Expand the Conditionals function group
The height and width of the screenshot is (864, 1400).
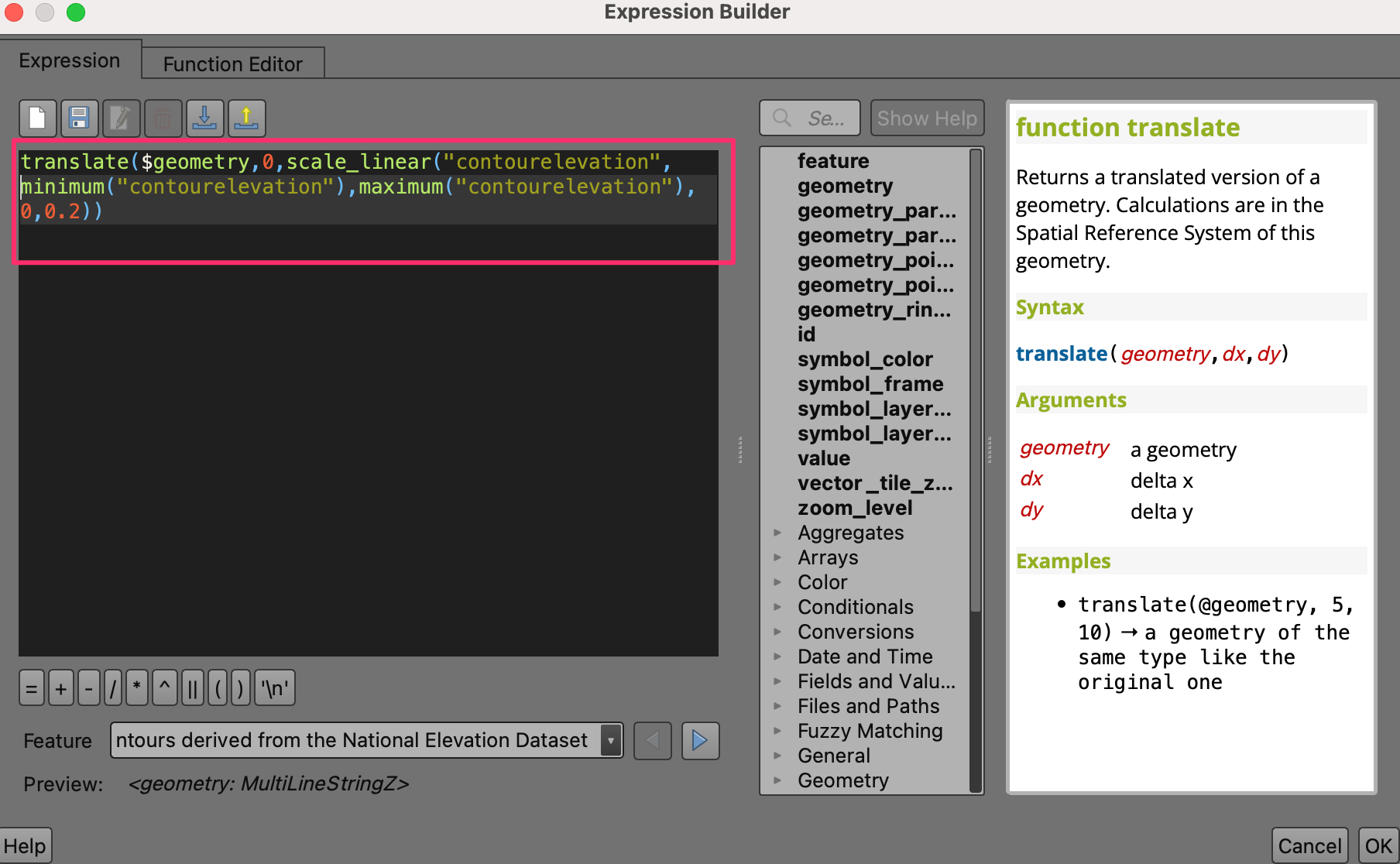click(x=777, y=607)
